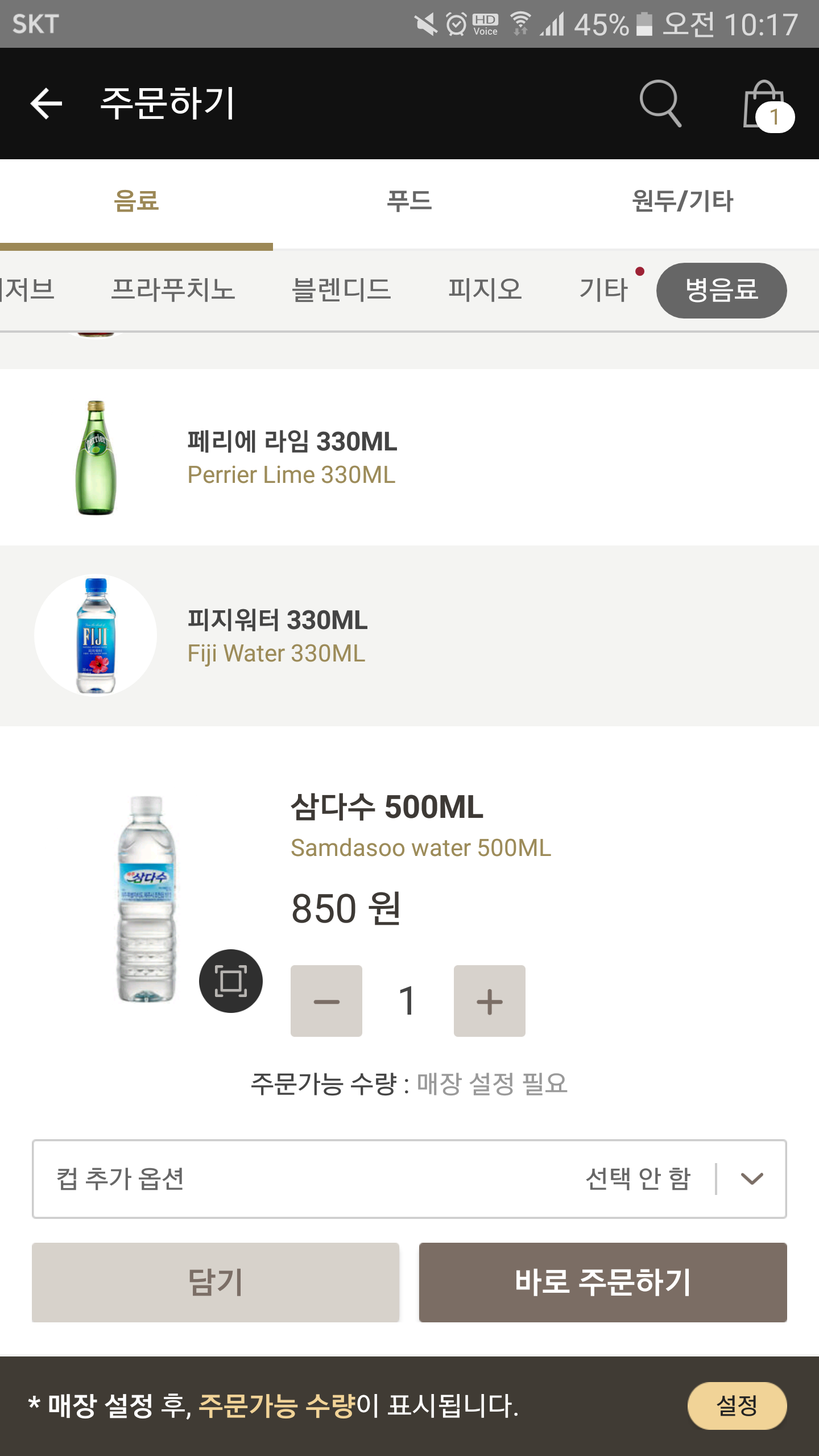This screenshot has width=819, height=1456.
Task: Select the 피지오 category
Action: (485, 289)
